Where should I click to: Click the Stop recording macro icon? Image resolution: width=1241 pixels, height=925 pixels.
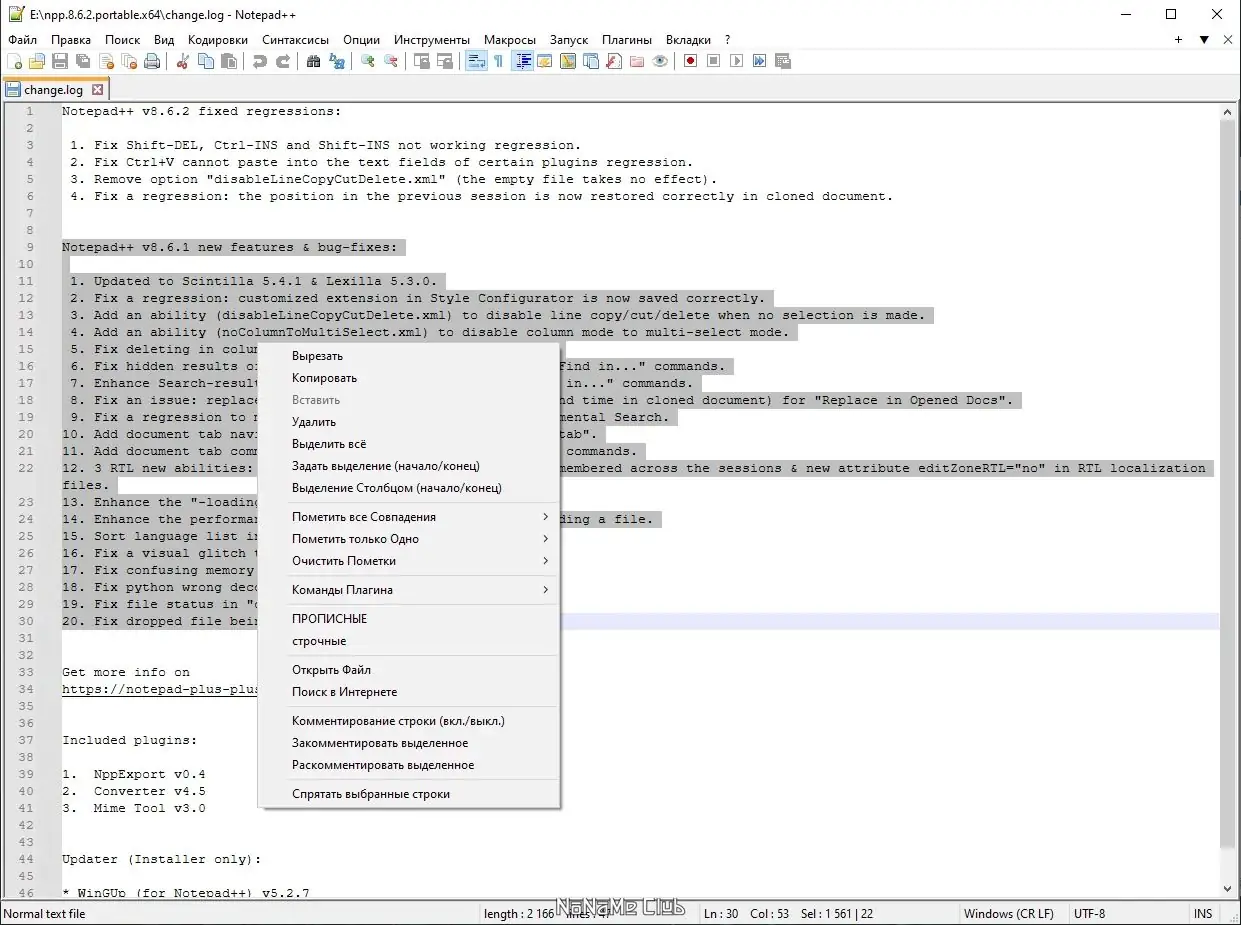(713, 61)
